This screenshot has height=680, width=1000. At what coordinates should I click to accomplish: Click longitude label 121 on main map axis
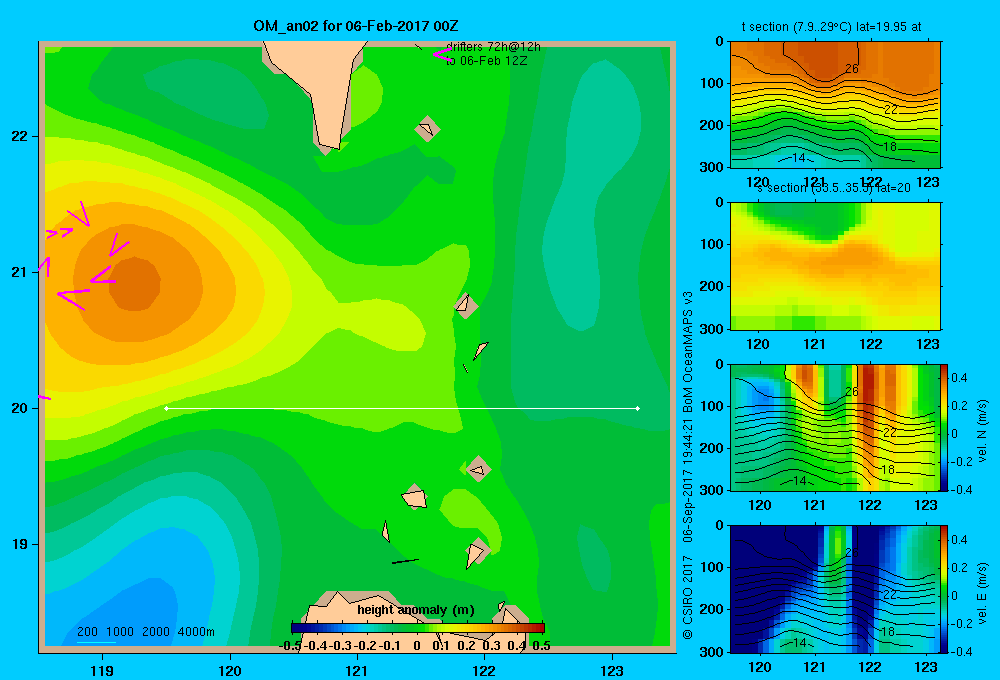pyautogui.click(x=357, y=670)
